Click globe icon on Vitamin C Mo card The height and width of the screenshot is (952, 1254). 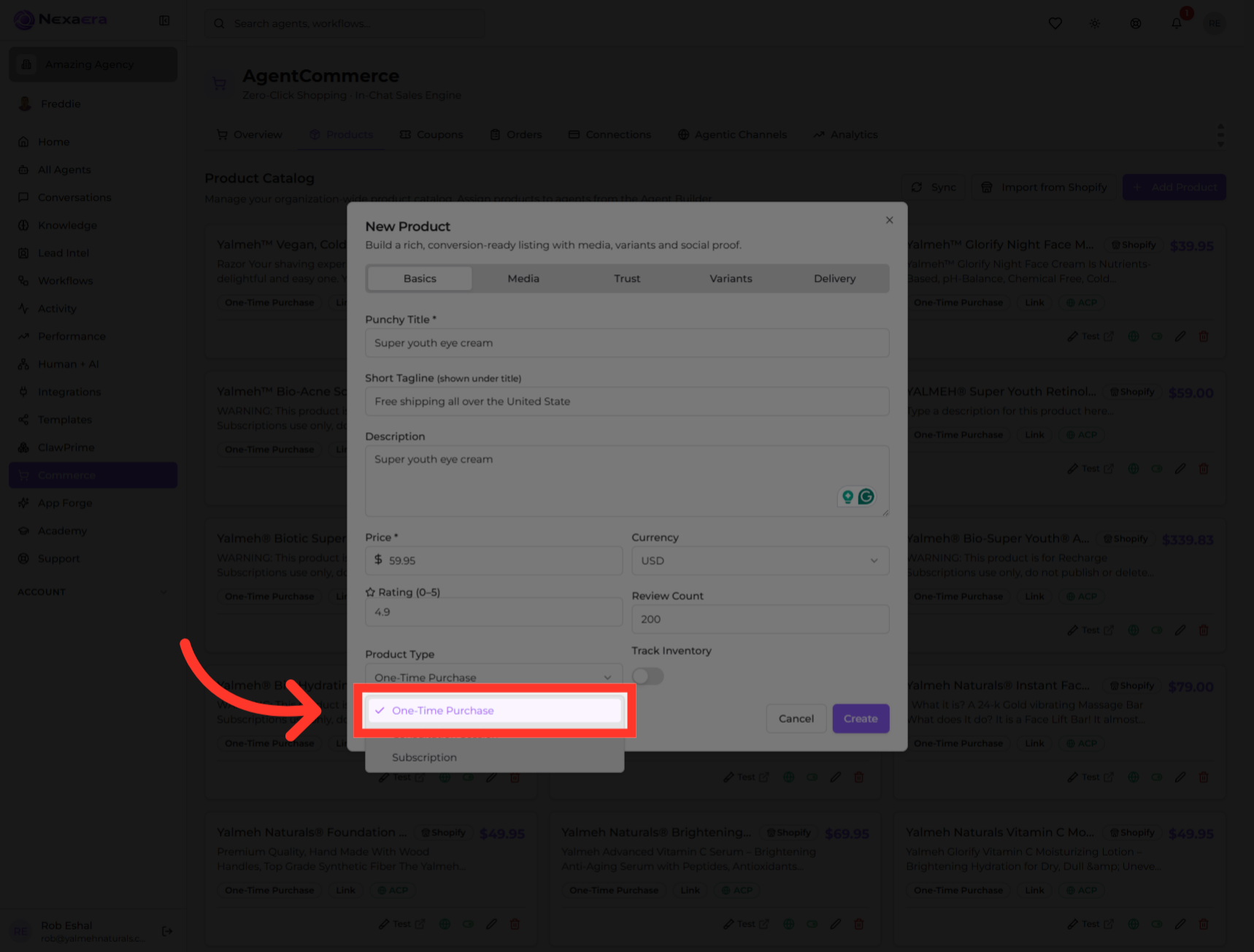[1134, 924]
